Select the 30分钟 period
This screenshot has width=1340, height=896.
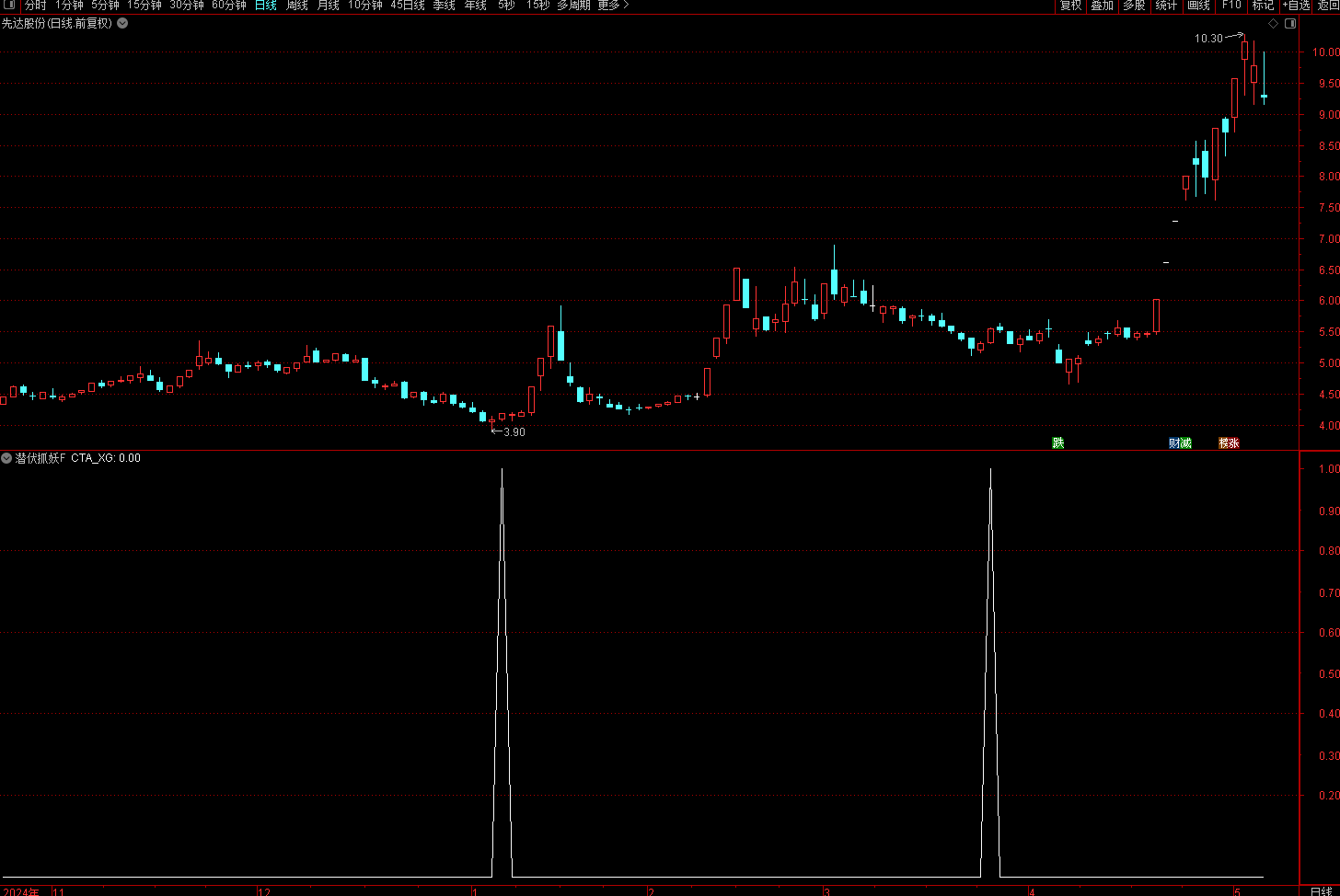coord(187,6)
